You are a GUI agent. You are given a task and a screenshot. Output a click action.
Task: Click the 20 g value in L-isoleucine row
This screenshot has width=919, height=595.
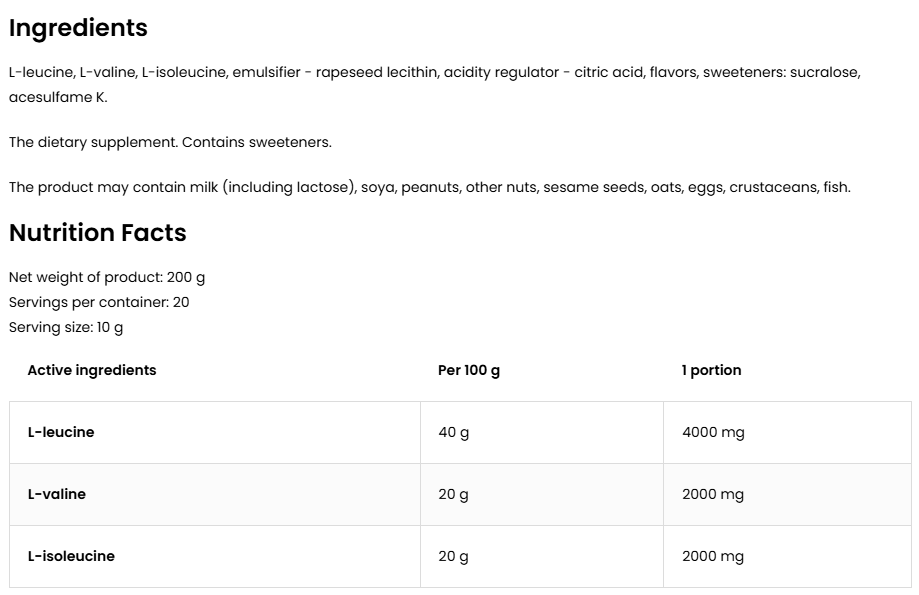click(453, 556)
